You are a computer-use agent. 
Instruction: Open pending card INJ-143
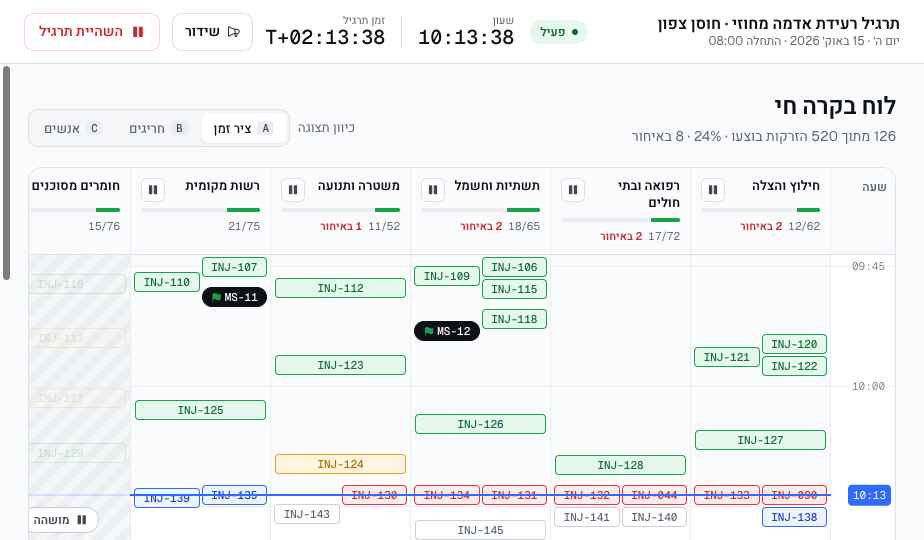click(x=306, y=514)
